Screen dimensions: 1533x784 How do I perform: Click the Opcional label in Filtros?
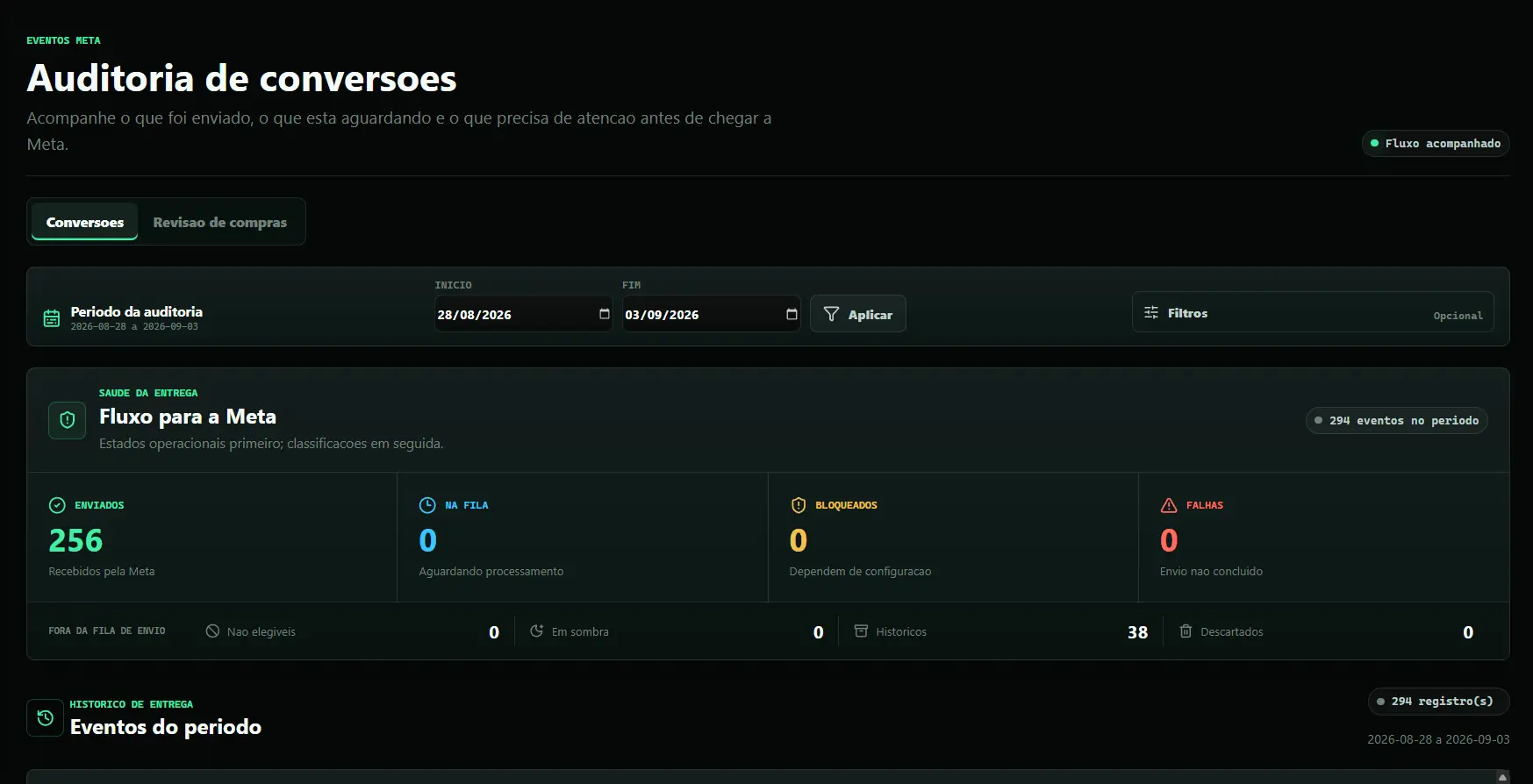1458,316
